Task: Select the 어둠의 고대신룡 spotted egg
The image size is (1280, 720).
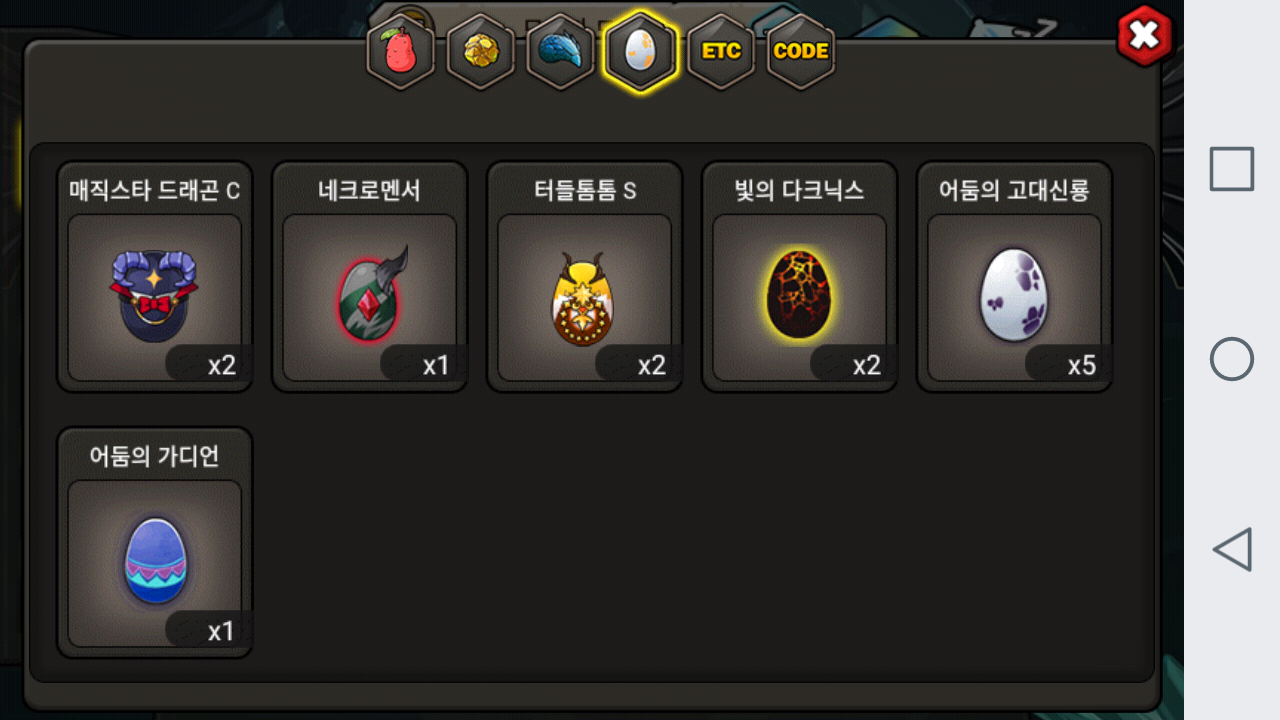Action: [x=1015, y=297]
